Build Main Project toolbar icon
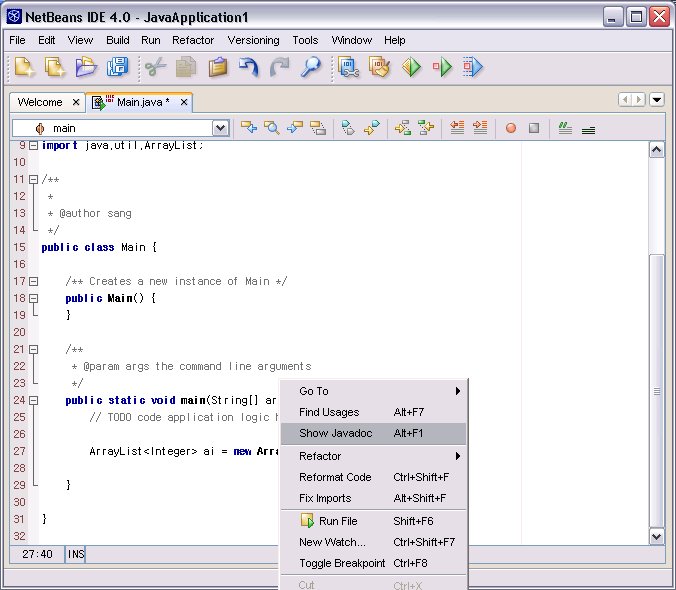 tap(348, 67)
